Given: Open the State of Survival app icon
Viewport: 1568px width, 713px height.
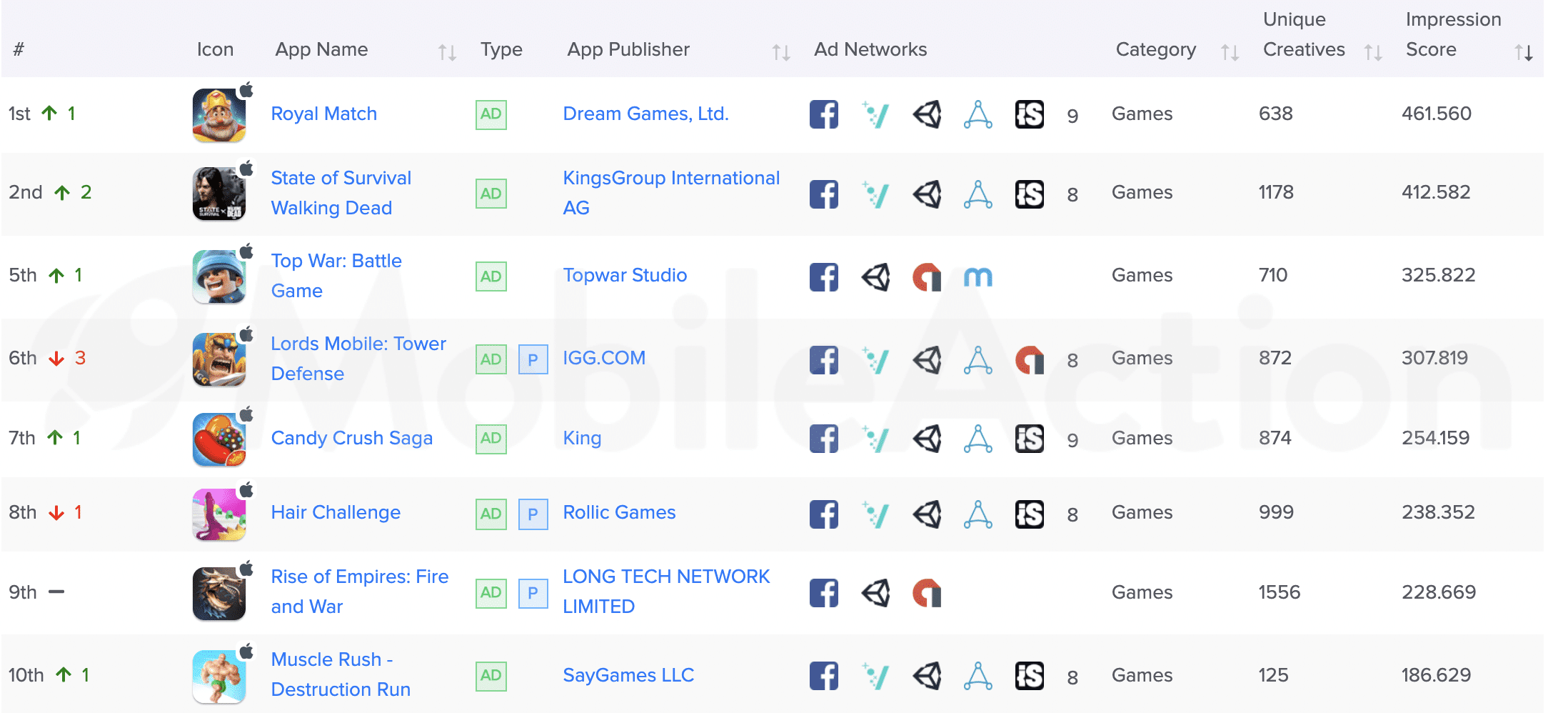Looking at the screenshot, I should point(219,194).
